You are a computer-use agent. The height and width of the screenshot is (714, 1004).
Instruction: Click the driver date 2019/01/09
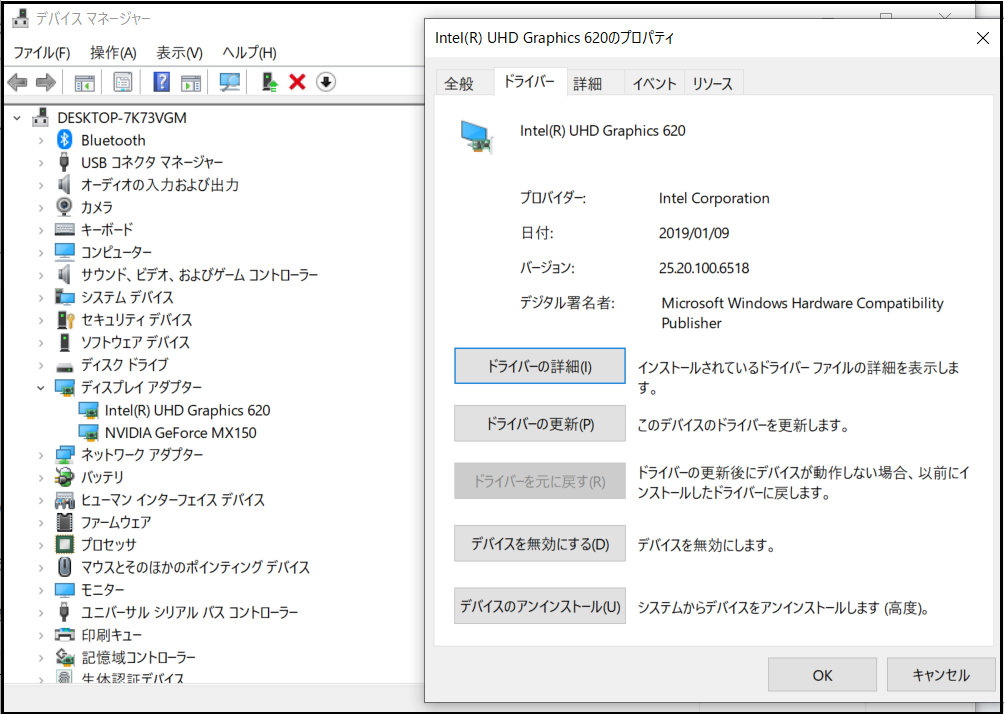694,233
